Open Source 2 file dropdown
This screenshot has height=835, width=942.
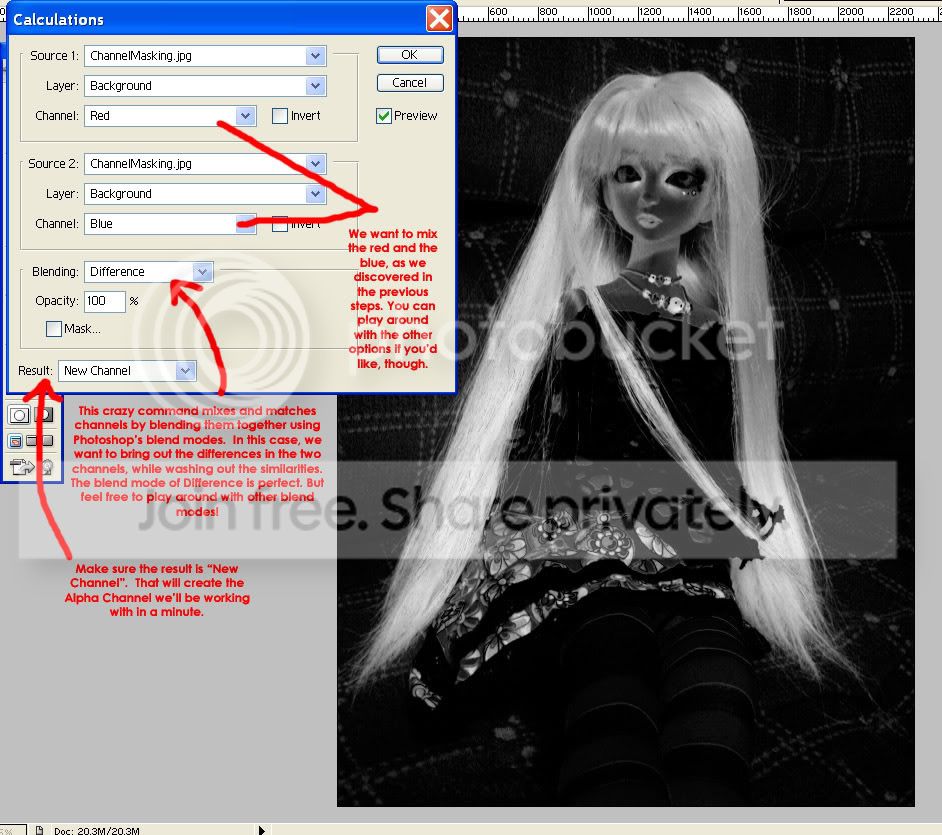coord(315,164)
